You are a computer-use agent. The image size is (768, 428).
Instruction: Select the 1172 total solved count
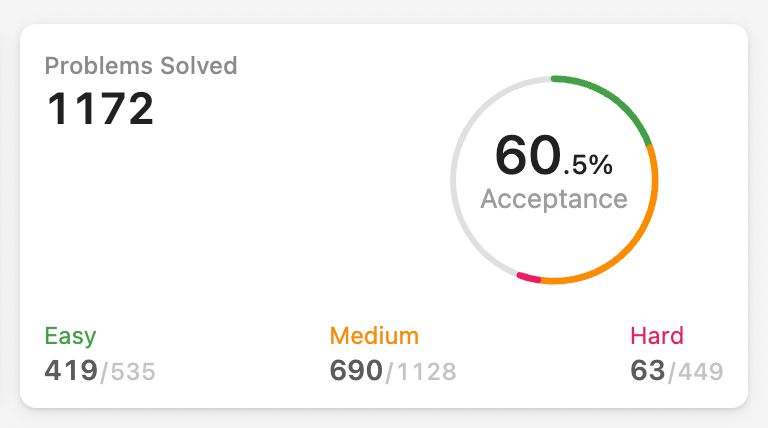point(100,109)
